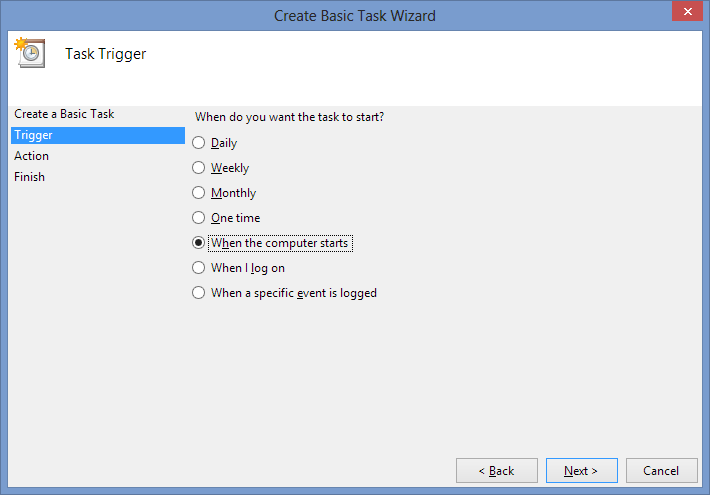This screenshot has width=710, height=495.
Task: Cancel the wizard with the Cancel button
Action: (x=661, y=471)
